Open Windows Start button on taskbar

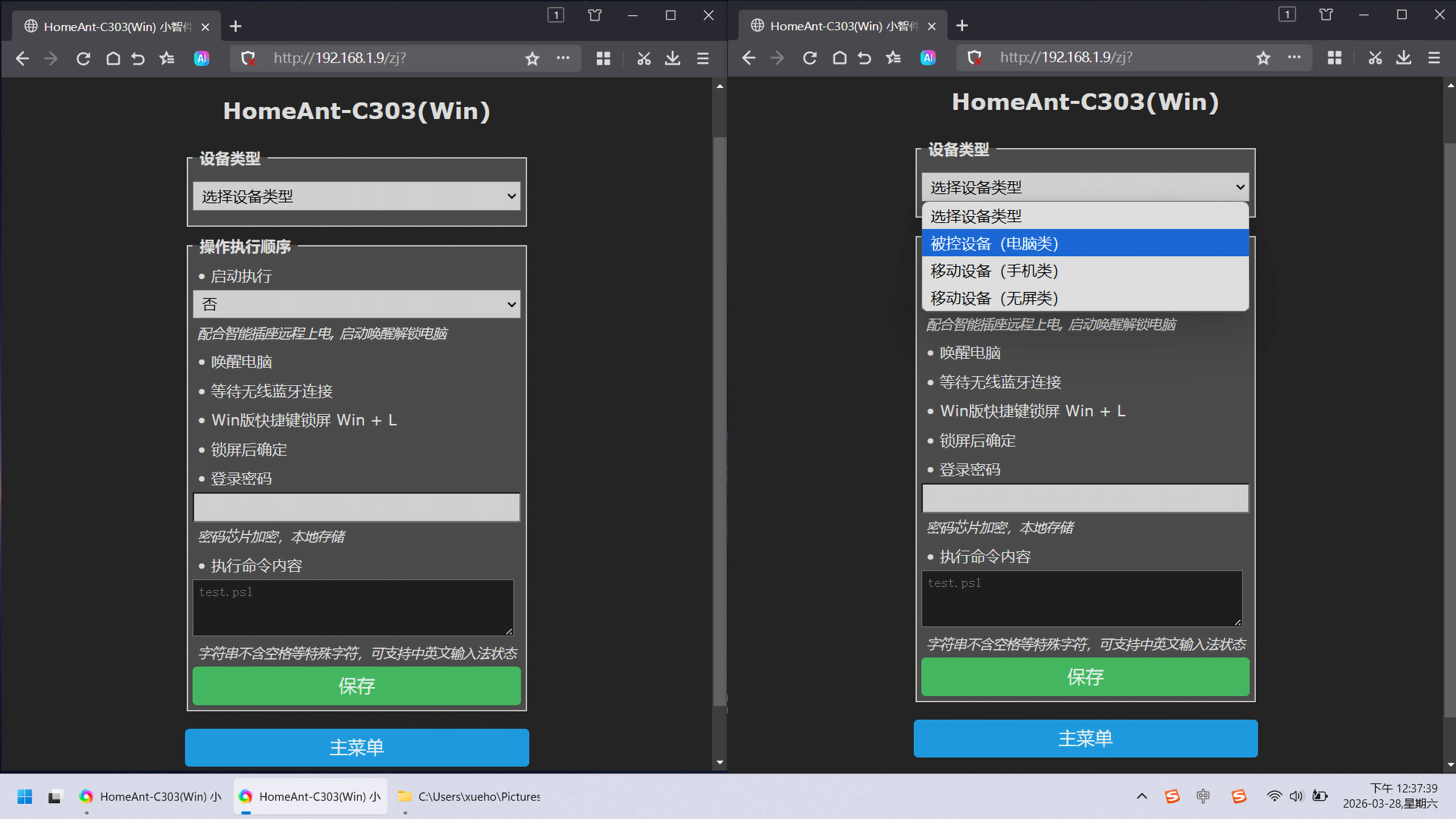[x=25, y=796]
